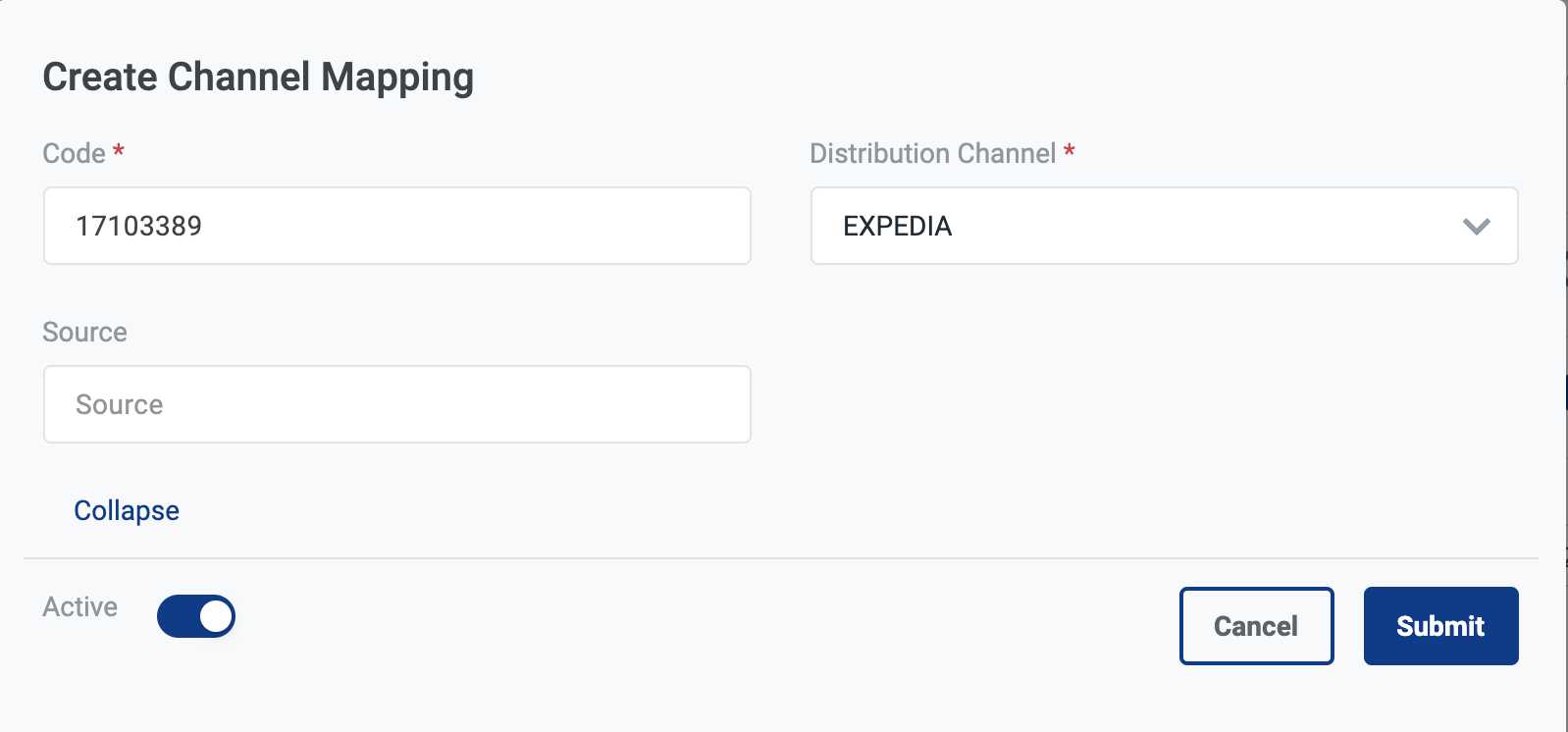
Task: Click the red asterisk beside Code
Action: click(x=119, y=151)
